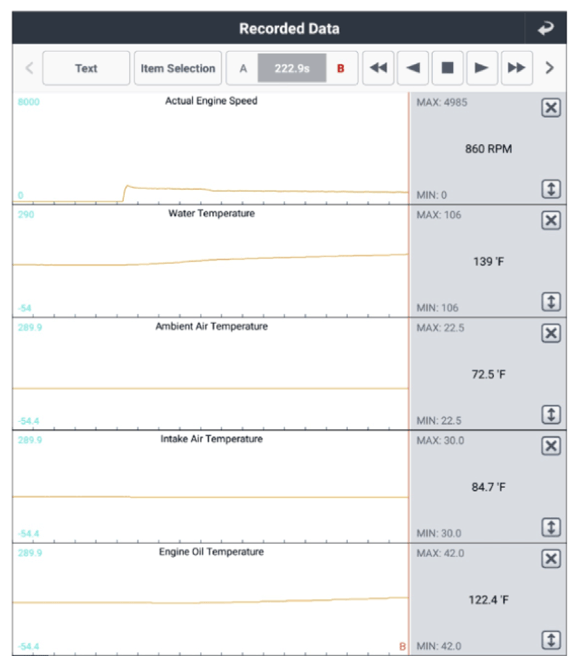Open the Text view button
This screenshot has width=577, height=665.
pos(86,68)
